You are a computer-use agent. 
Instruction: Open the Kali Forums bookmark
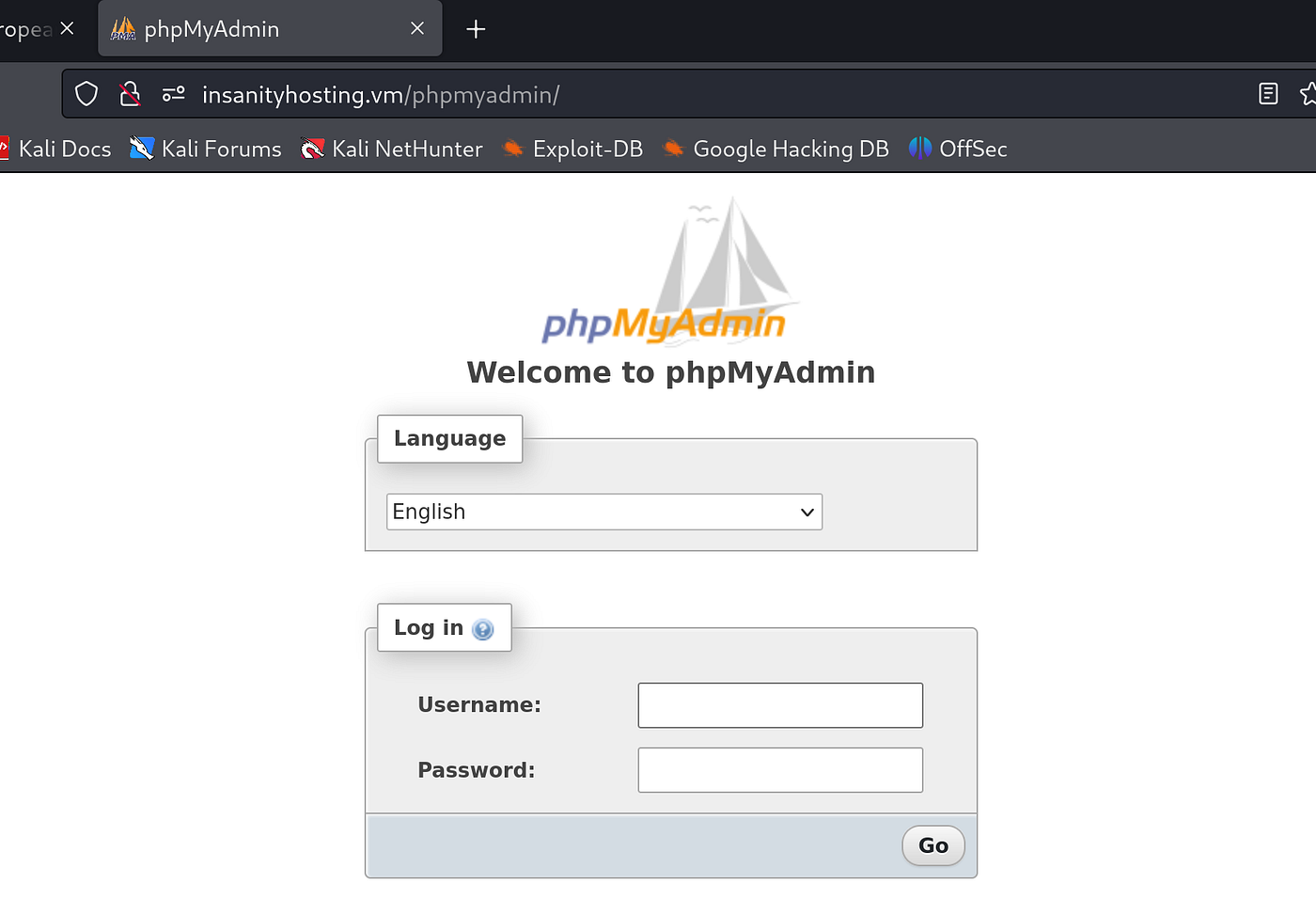coord(206,149)
